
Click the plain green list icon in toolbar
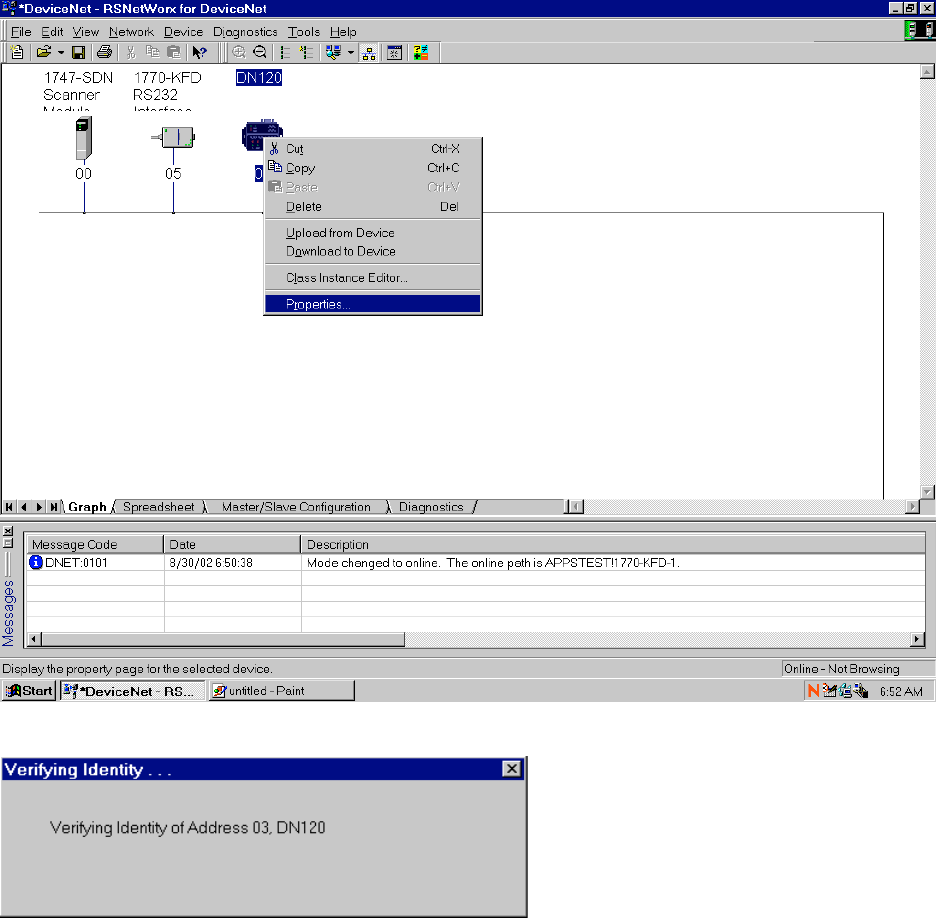click(x=286, y=53)
